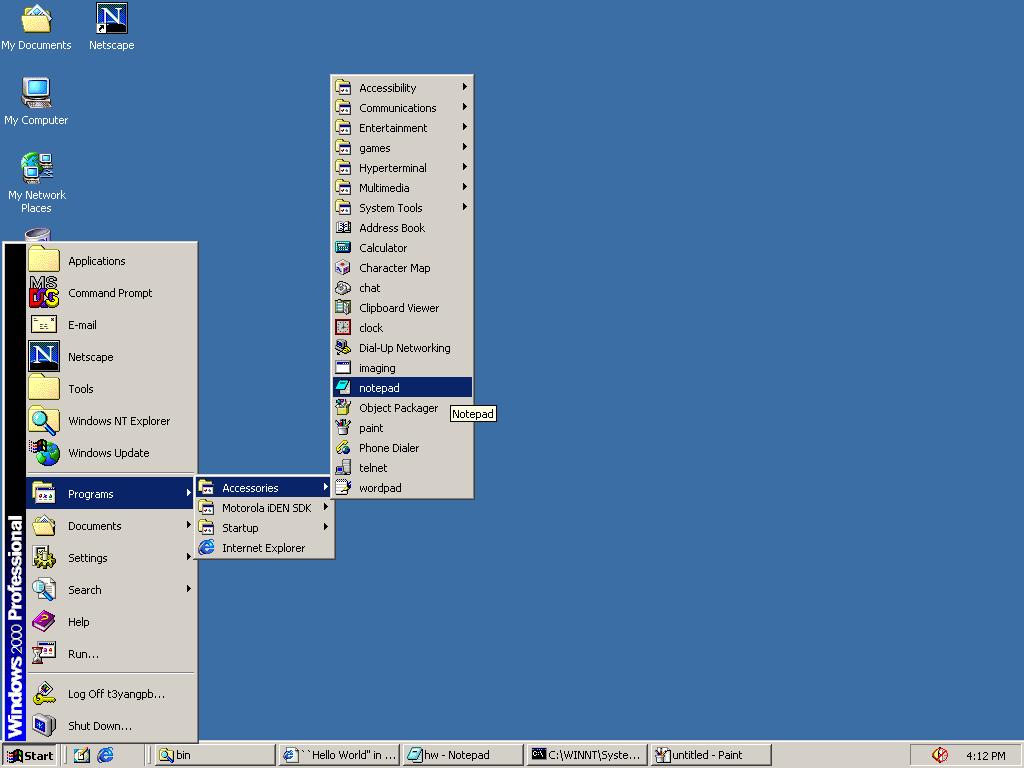Expand the Multimedia submenu arrow

(x=464, y=187)
